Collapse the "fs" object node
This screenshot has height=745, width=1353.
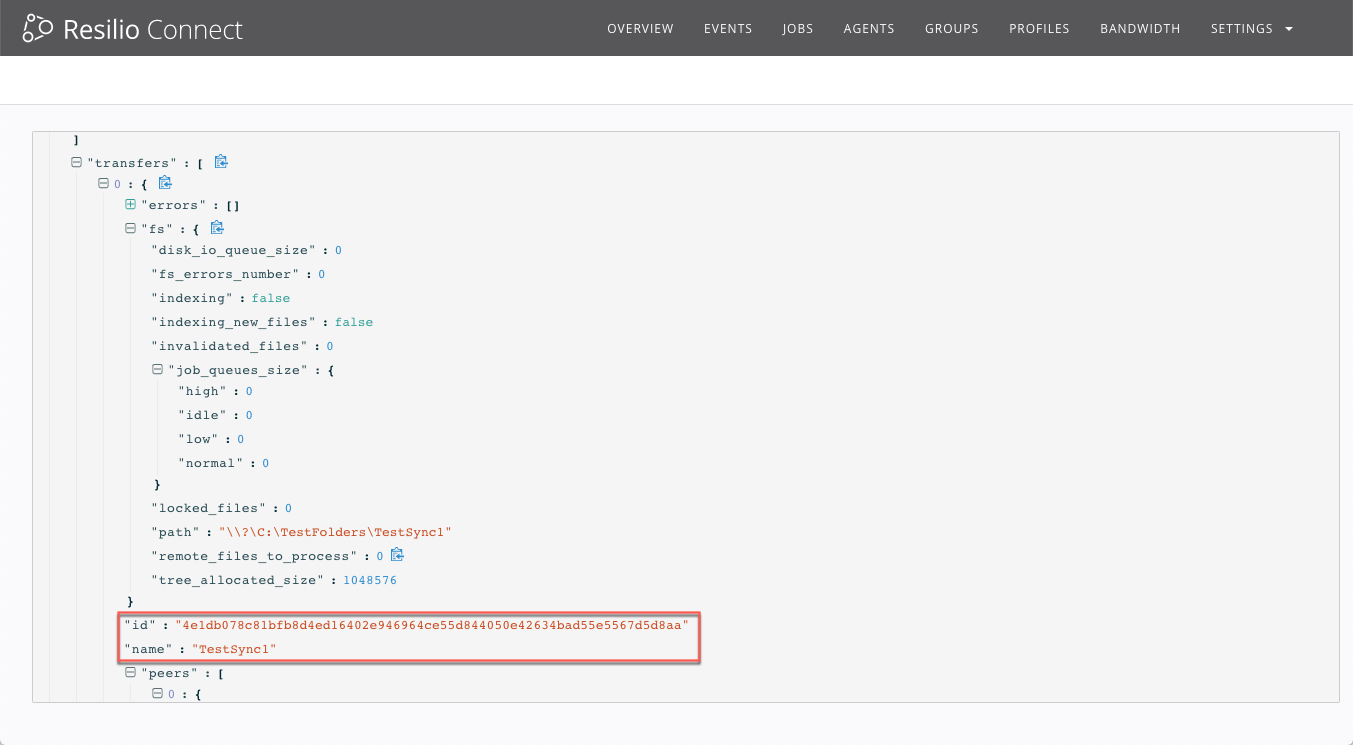coord(130,229)
